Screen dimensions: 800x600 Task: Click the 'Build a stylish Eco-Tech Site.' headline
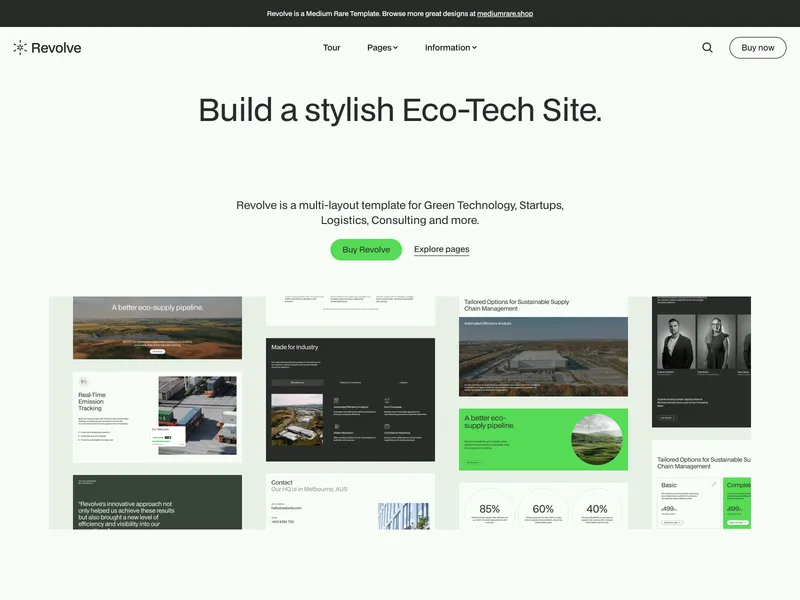coord(400,110)
